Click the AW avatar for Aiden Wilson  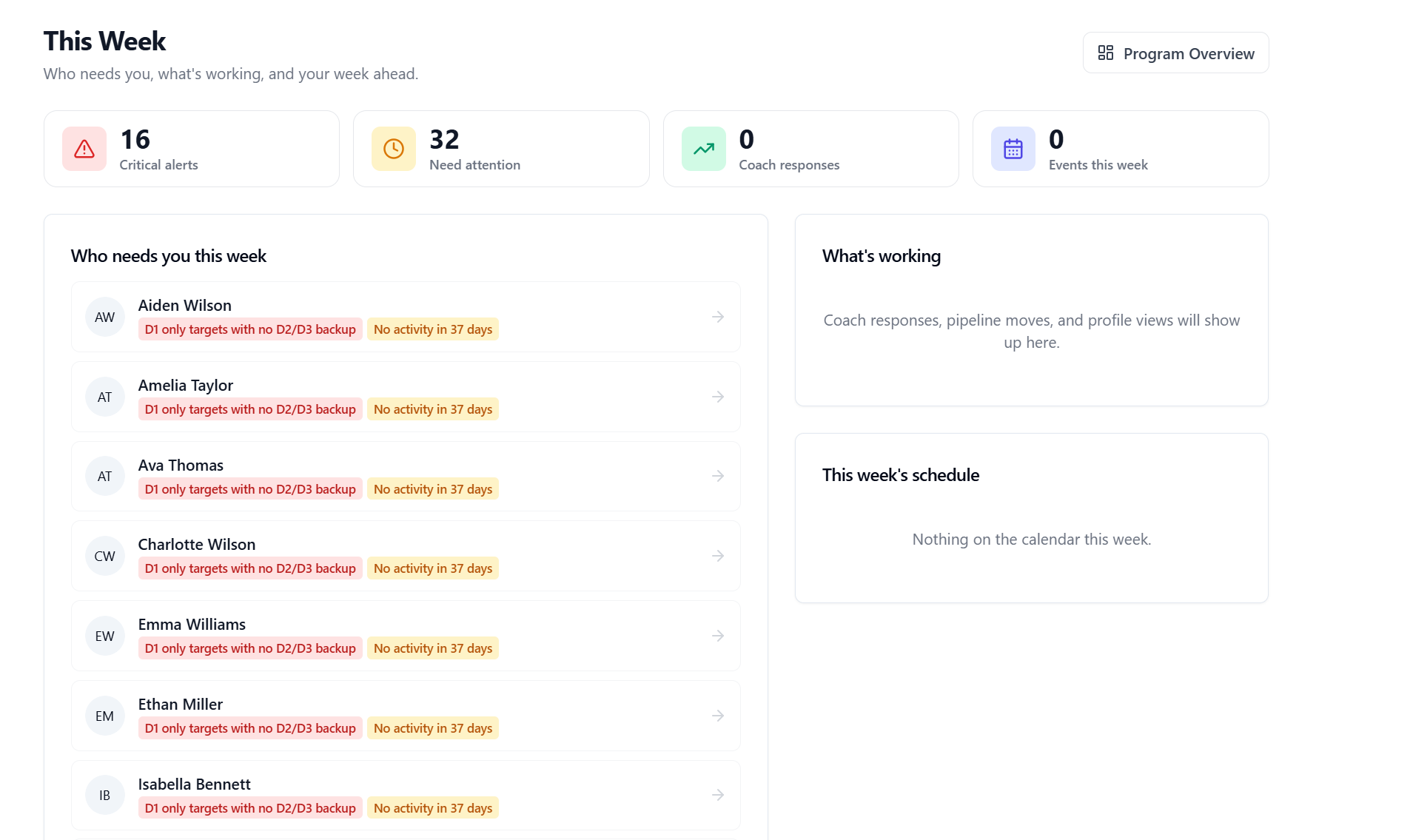(x=105, y=317)
